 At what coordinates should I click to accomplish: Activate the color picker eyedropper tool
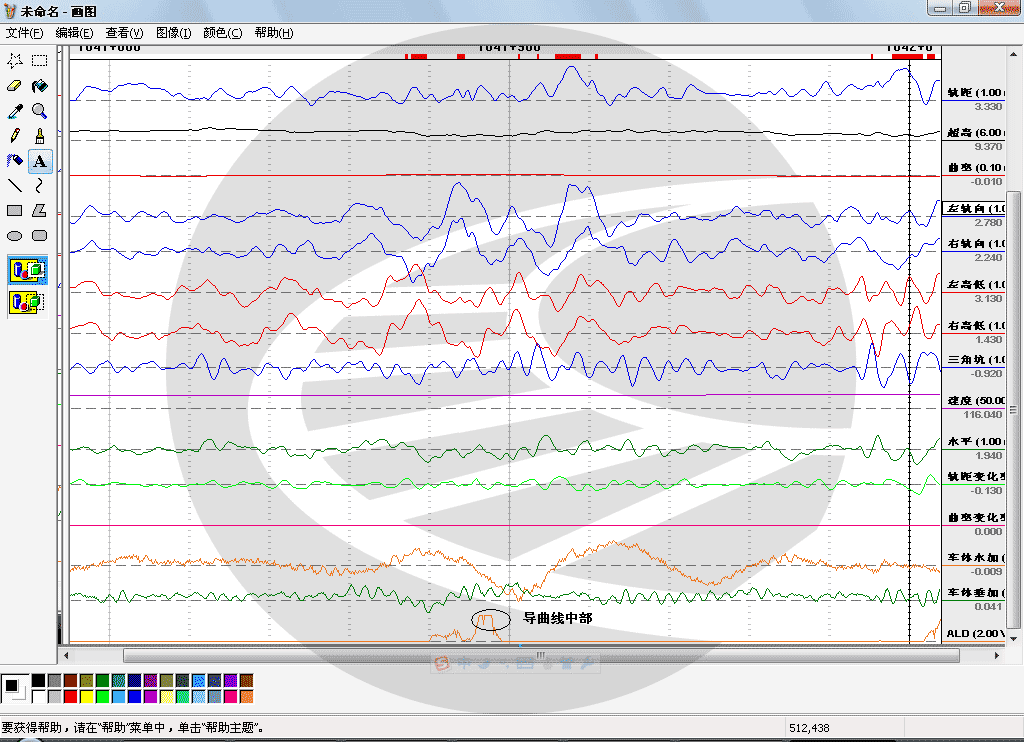(x=15, y=111)
